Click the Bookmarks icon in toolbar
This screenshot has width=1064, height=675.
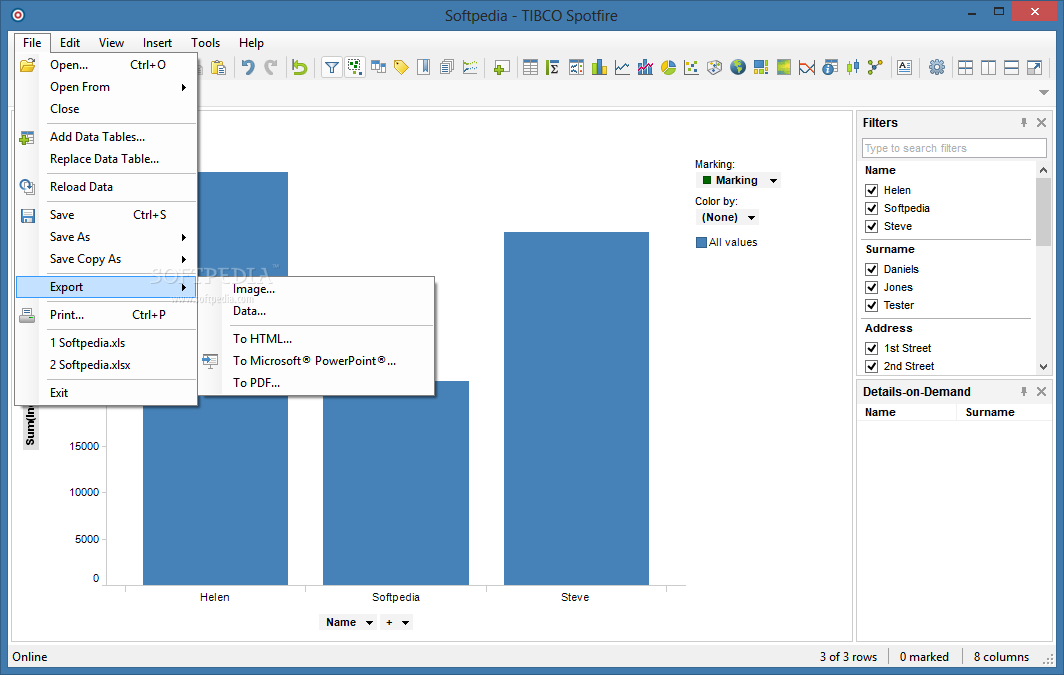[423, 67]
